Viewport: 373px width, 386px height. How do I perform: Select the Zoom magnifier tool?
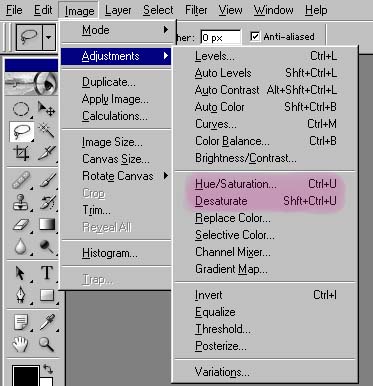(x=46, y=344)
